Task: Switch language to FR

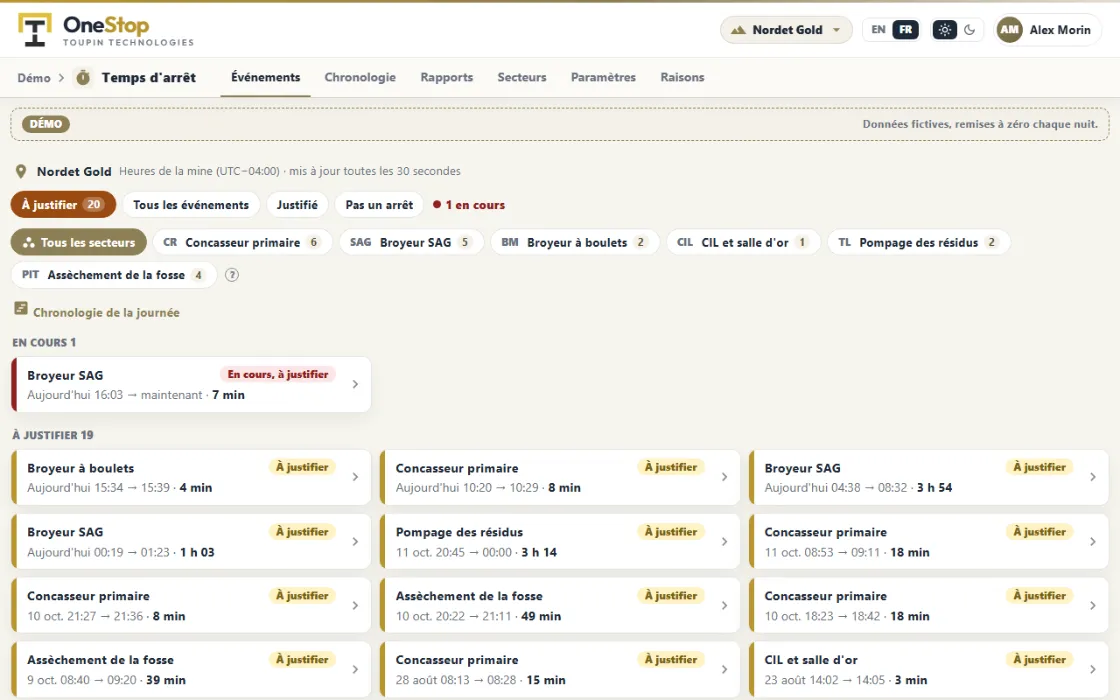Action: 905,30
